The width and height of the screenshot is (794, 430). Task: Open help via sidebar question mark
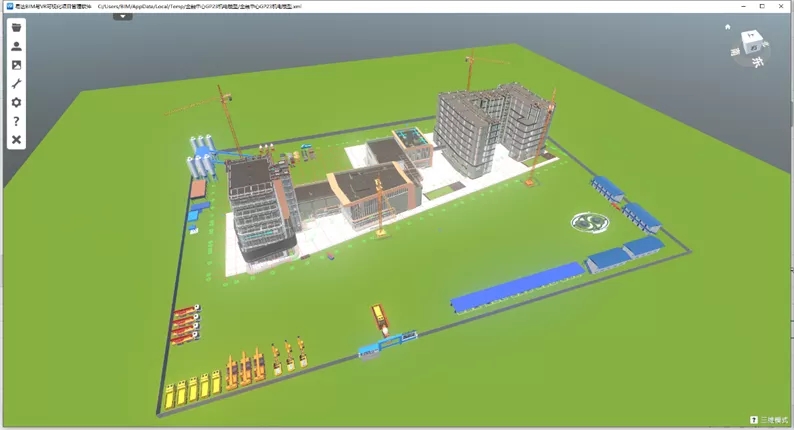(x=16, y=121)
